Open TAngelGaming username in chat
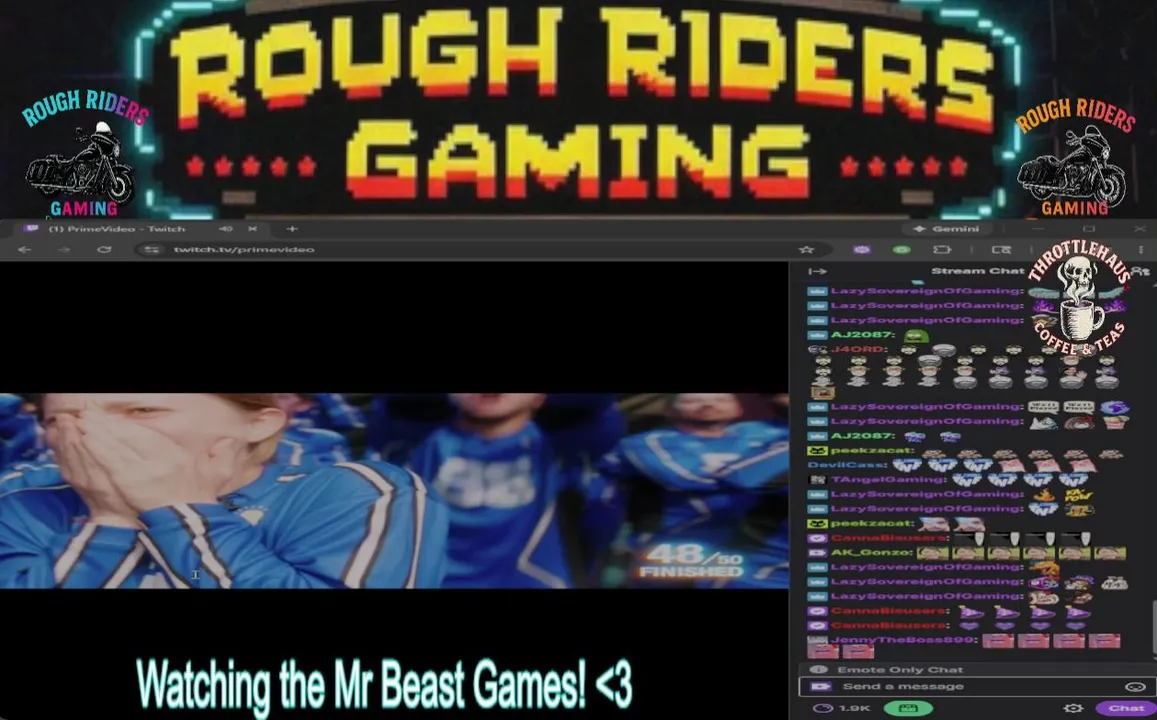Screen dimensions: 1157x720 (x=888, y=480)
